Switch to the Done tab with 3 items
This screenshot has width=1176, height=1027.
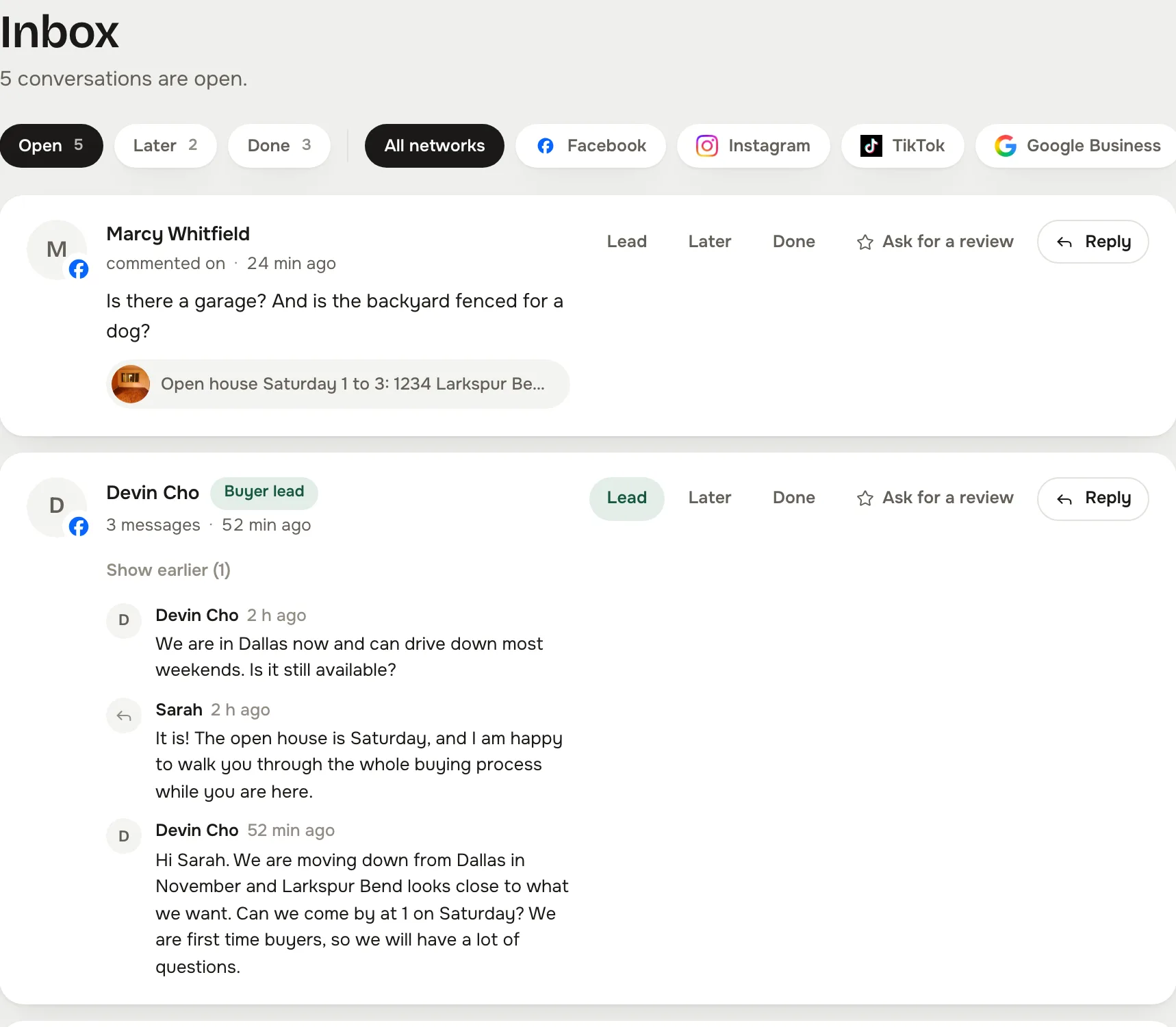click(x=279, y=146)
